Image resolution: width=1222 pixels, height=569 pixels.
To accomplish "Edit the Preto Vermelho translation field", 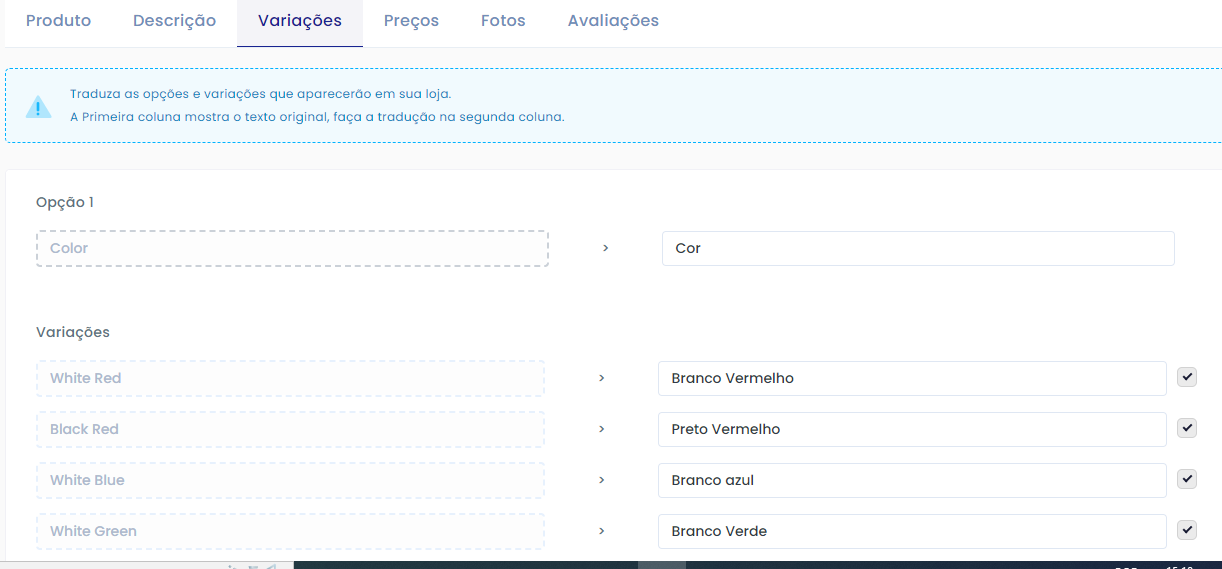I will (912, 429).
